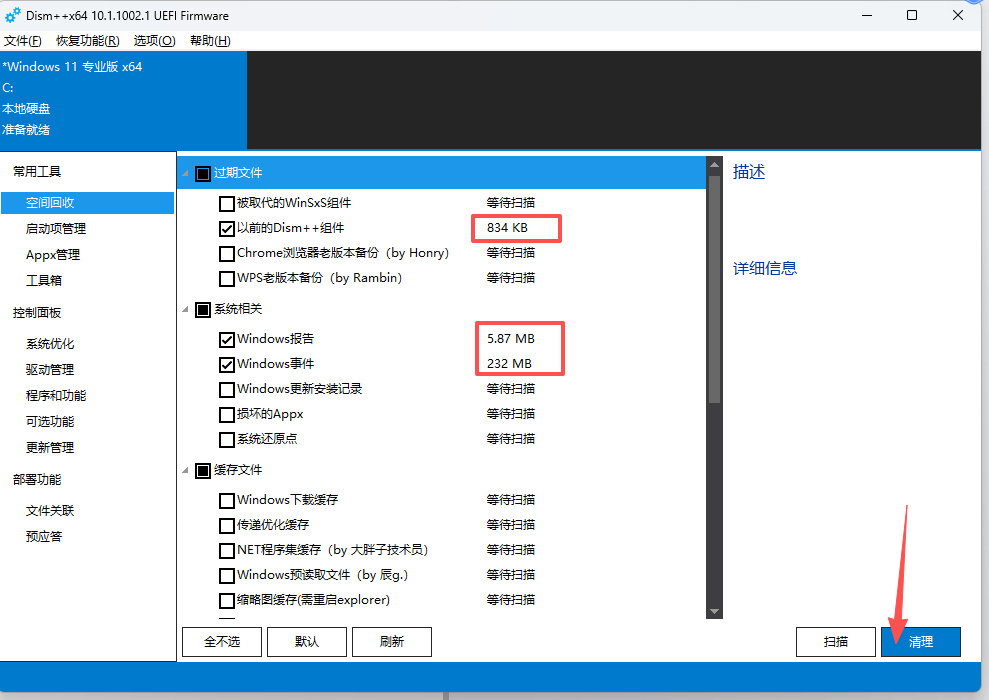Check 系统还原点 checkbox
Image resolution: width=989 pixels, height=700 pixels.
(x=226, y=439)
